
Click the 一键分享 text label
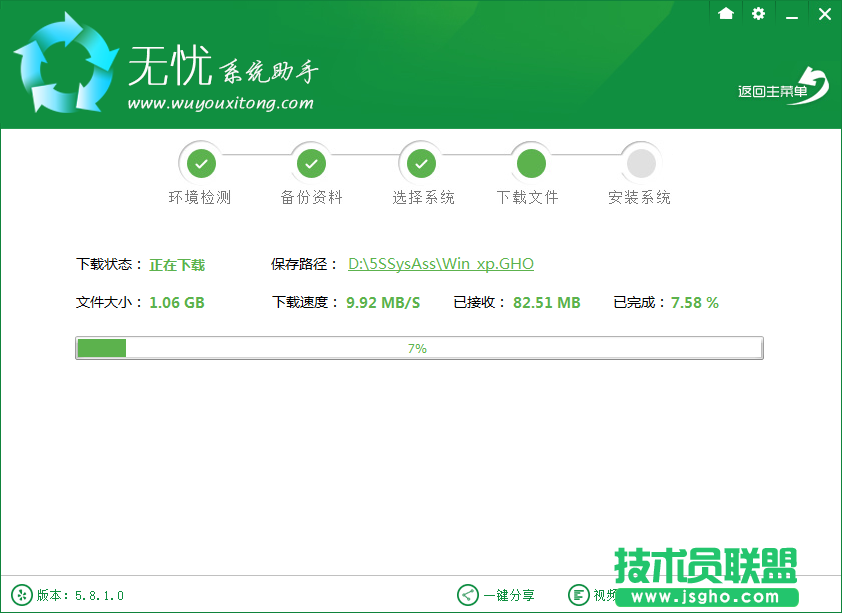pyautogui.click(x=509, y=596)
